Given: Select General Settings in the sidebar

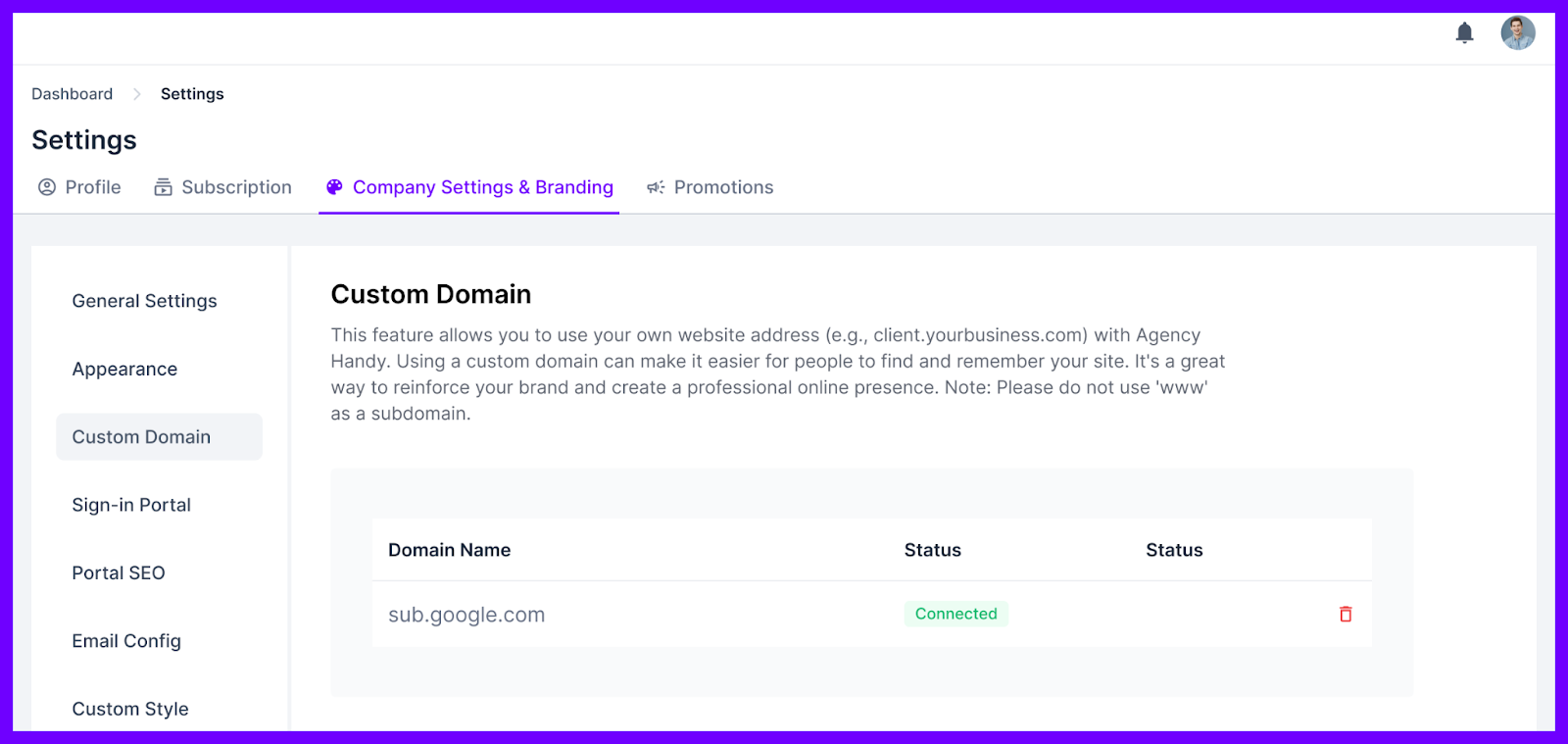Looking at the screenshot, I should (x=144, y=301).
